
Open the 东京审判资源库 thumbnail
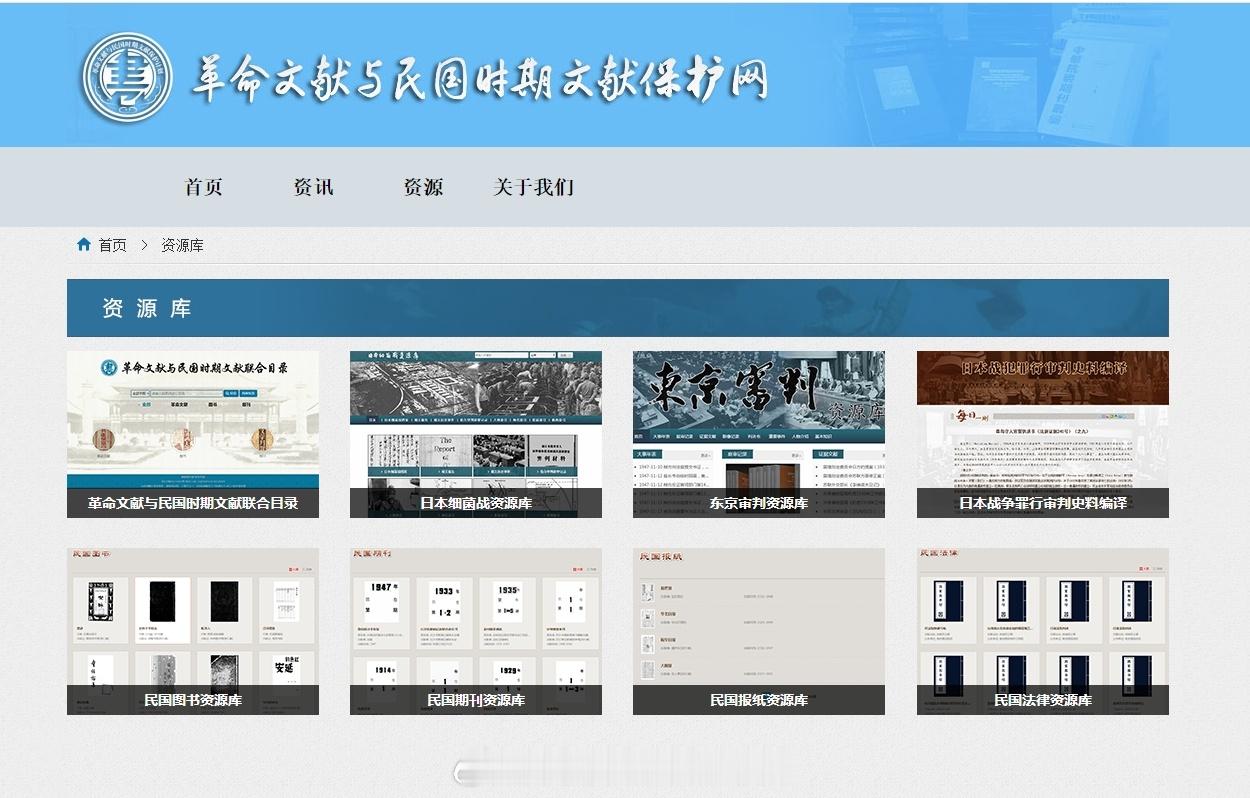point(759,434)
